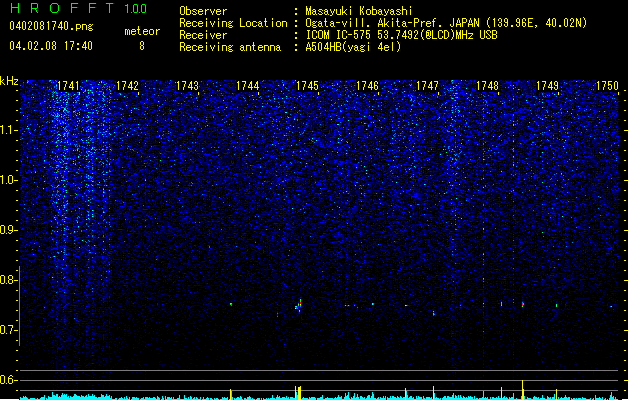Click the 1.1 frequency axis label
Image resolution: width=629 pixels, height=400 pixels.
(8, 130)
